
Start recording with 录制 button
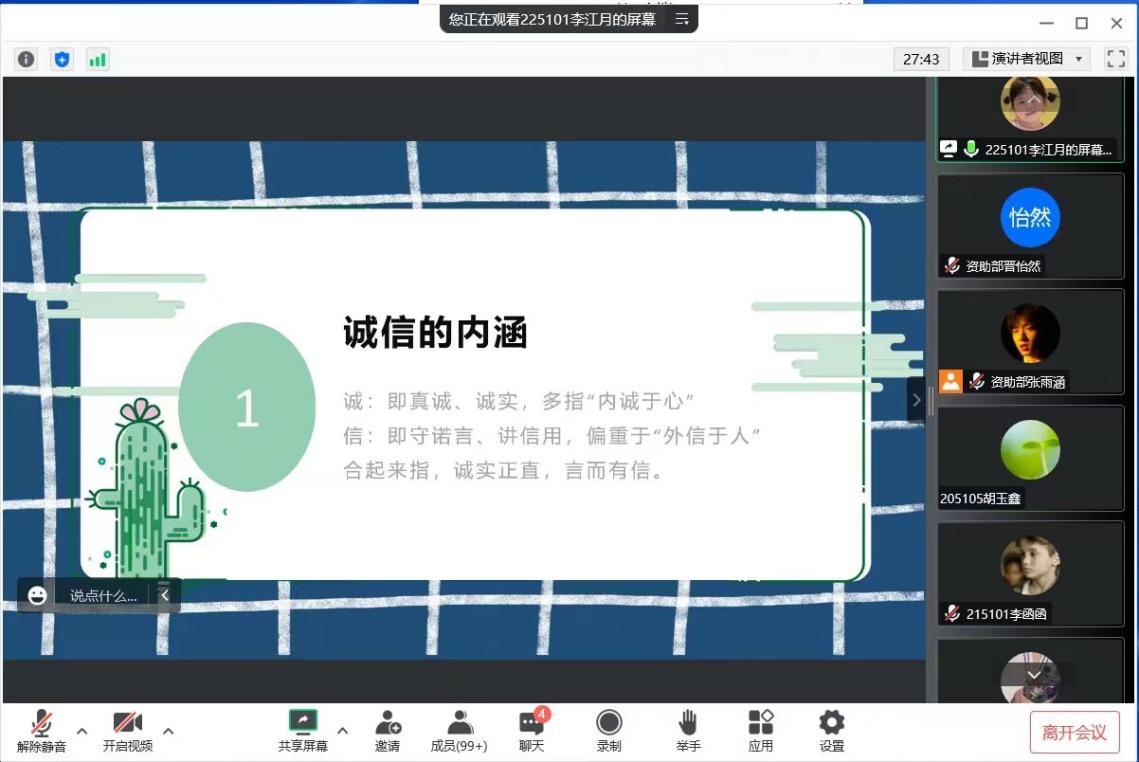pos(609,730)
